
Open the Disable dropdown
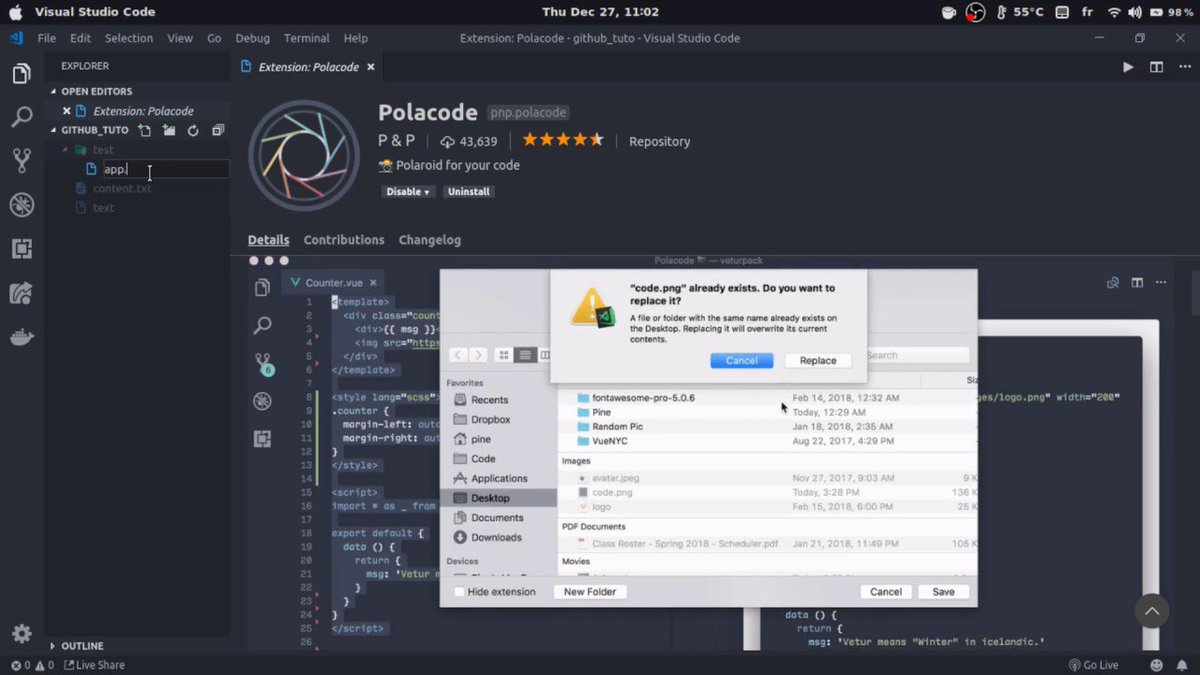click(x=407, y=191)
